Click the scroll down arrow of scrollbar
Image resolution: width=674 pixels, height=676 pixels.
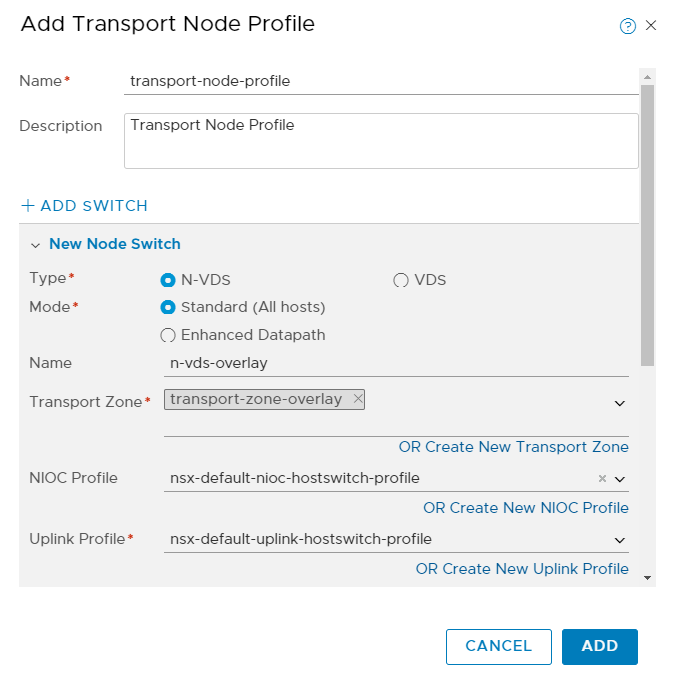coord(647,577)
